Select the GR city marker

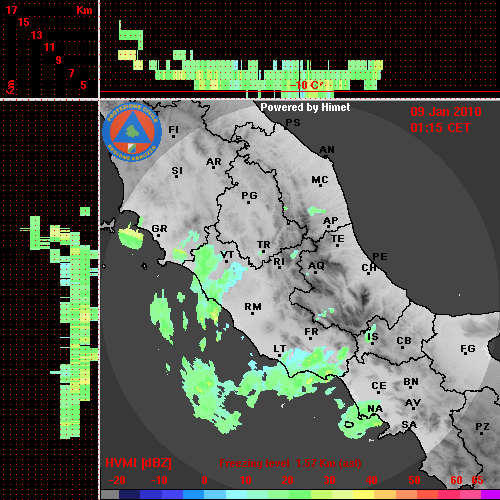click(x=159, y=230)
